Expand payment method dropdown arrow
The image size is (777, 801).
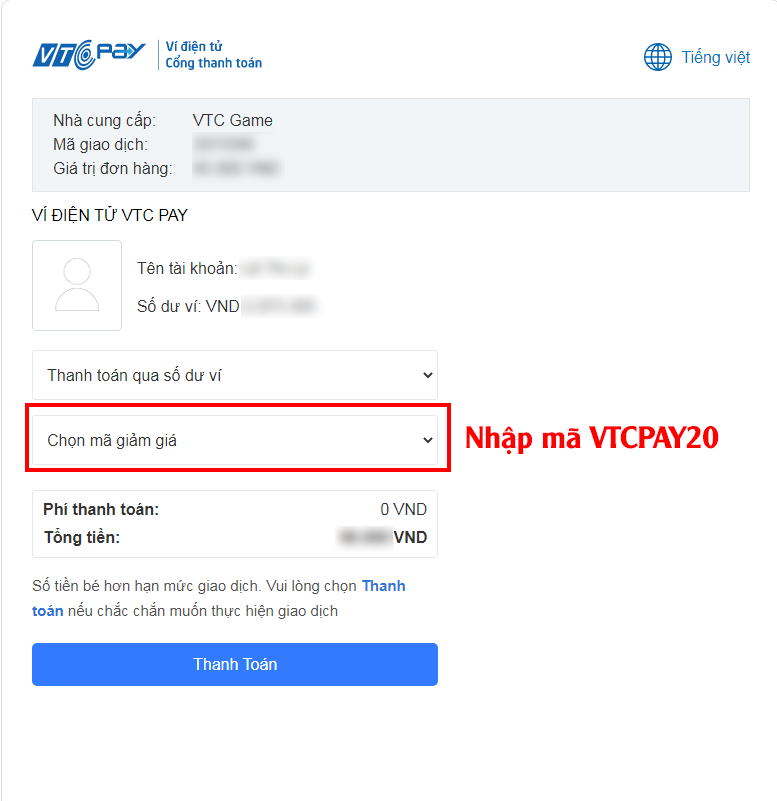[428, 375]
